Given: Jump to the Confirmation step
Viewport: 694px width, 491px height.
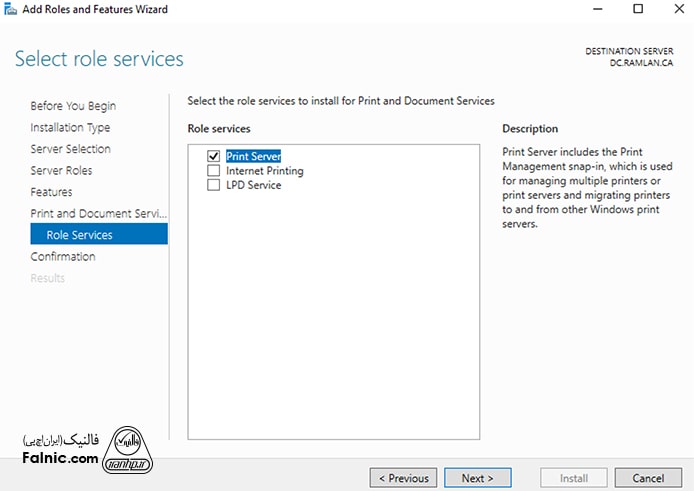Looking at the screenshot, I should 63,257.
